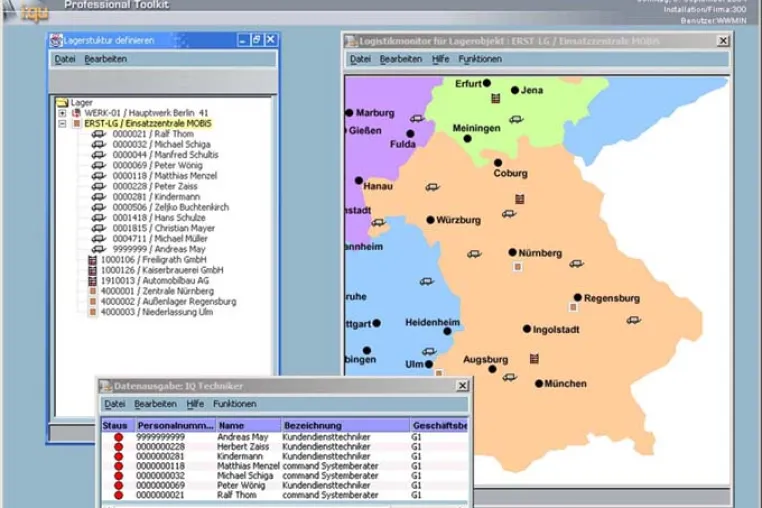The height and width of the screenshot is (508, 762).
Task: Open Datei menu in Logistikmonitor window
Action: [360, 59]
